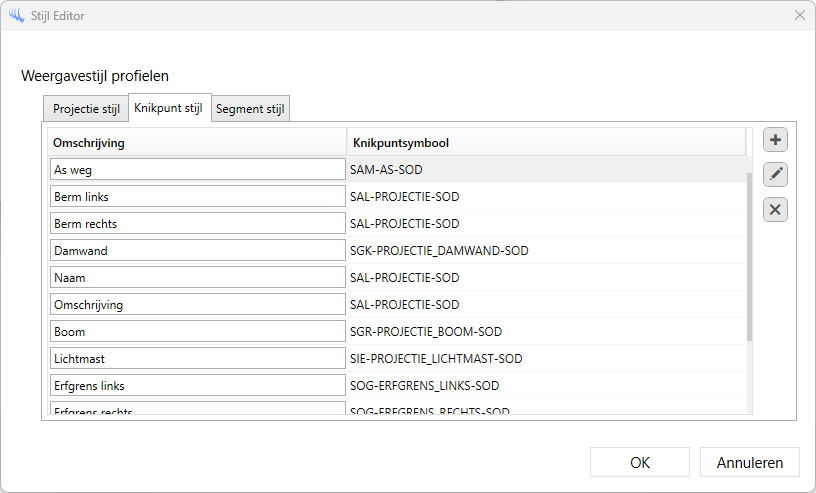Click the pencil edit icon
816x493 pixels.
point(775,175)
